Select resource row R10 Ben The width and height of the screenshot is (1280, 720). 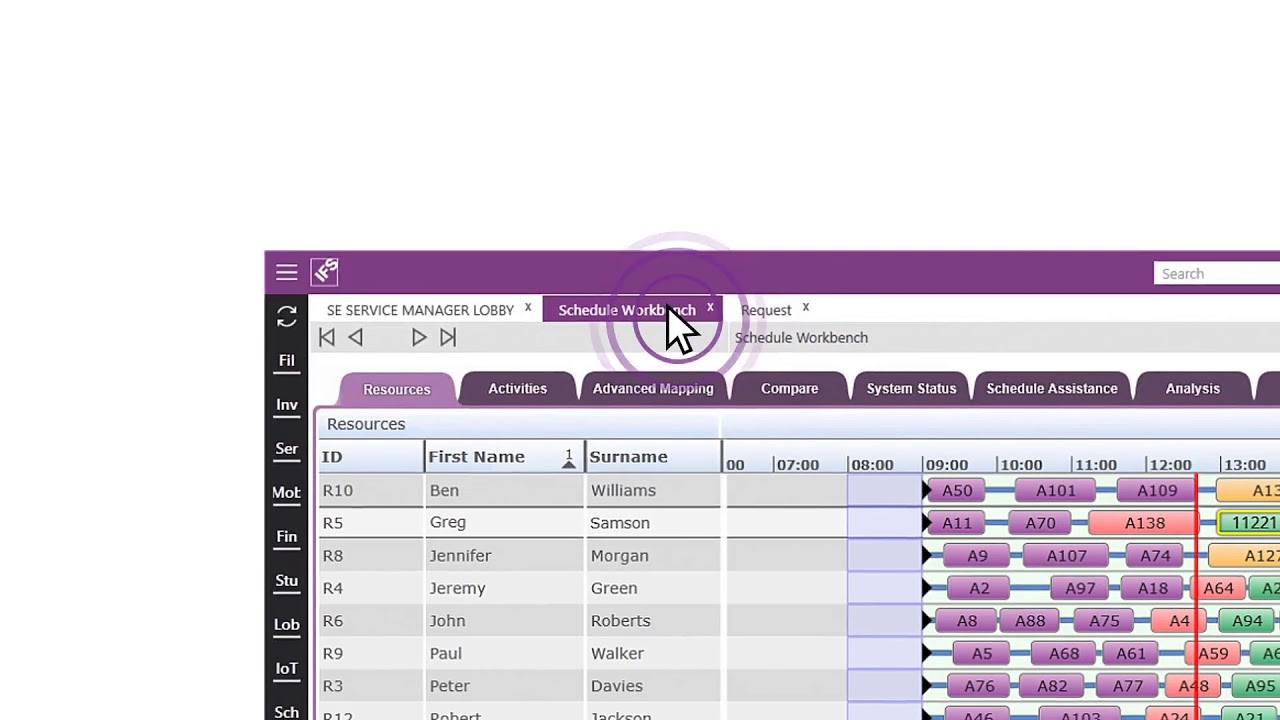pyautogui.click(x=520, y=490)
